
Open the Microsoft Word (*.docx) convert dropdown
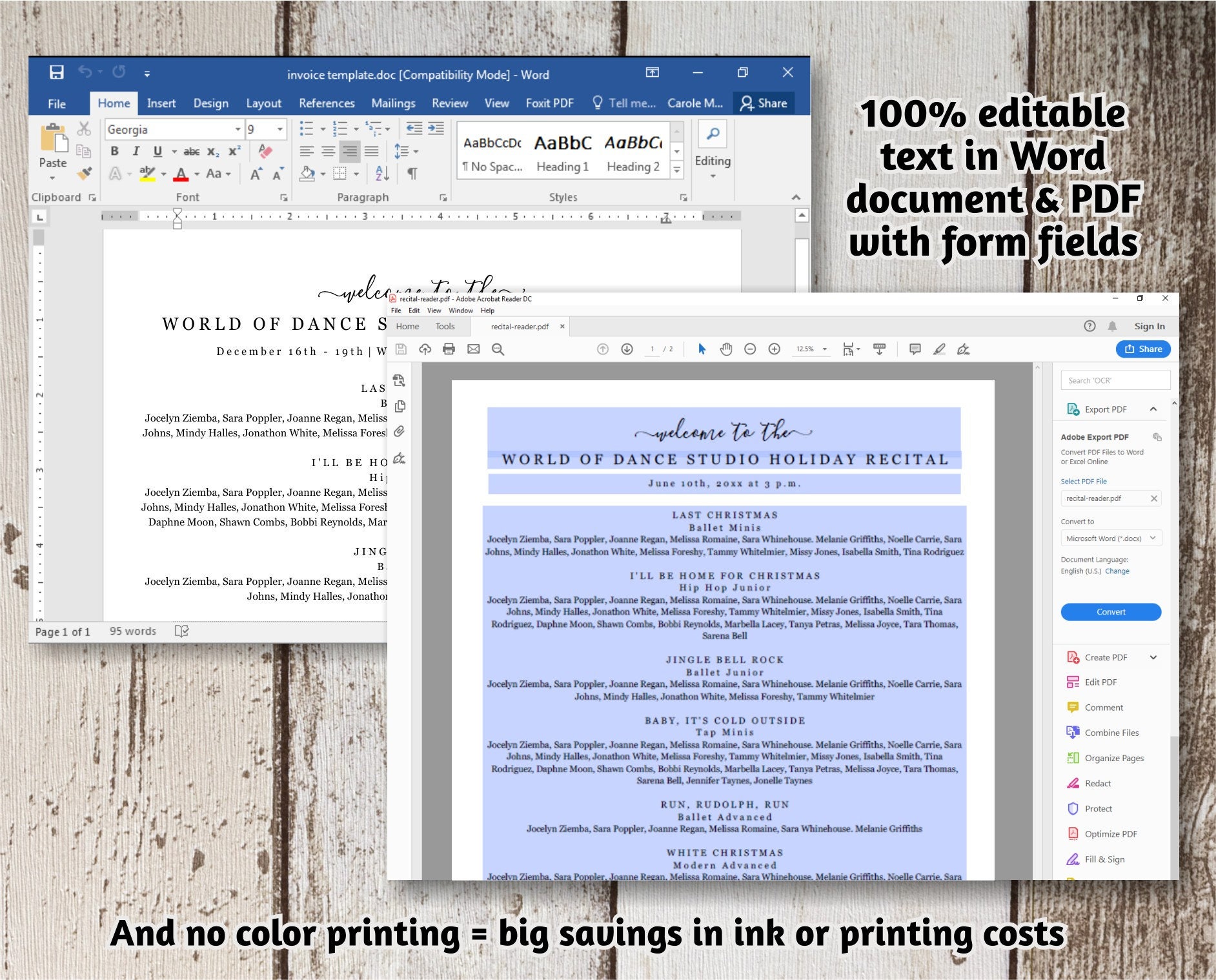[x=1111, y=538]
